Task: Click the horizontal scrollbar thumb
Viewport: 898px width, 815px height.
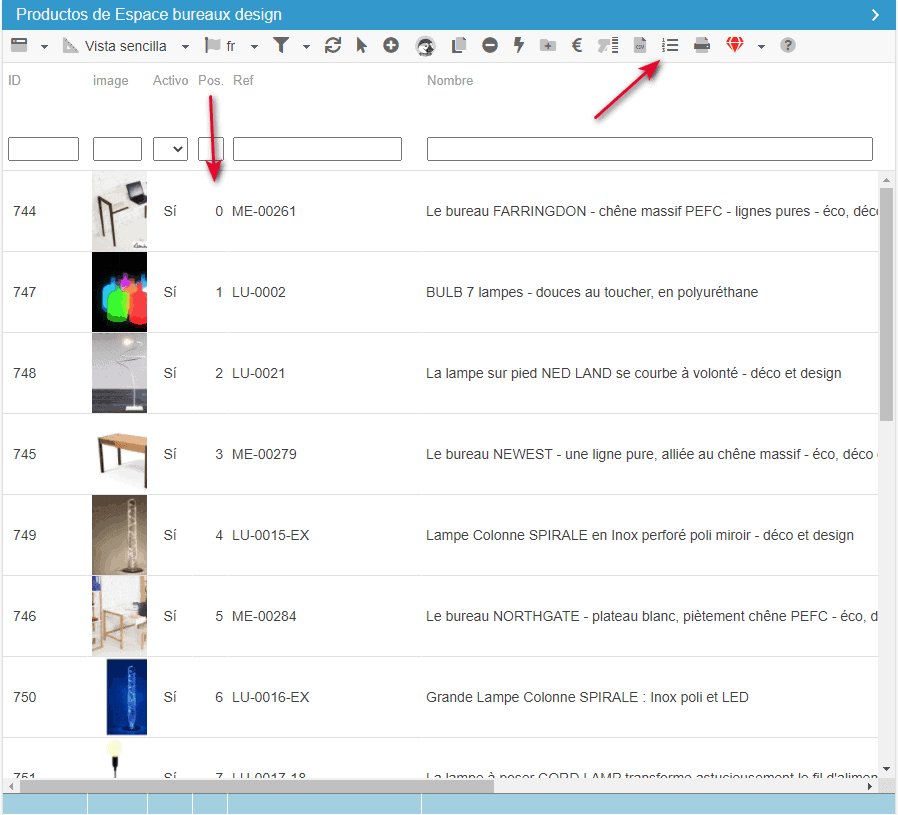Action: pyautogui.click(x=257, y=786)
